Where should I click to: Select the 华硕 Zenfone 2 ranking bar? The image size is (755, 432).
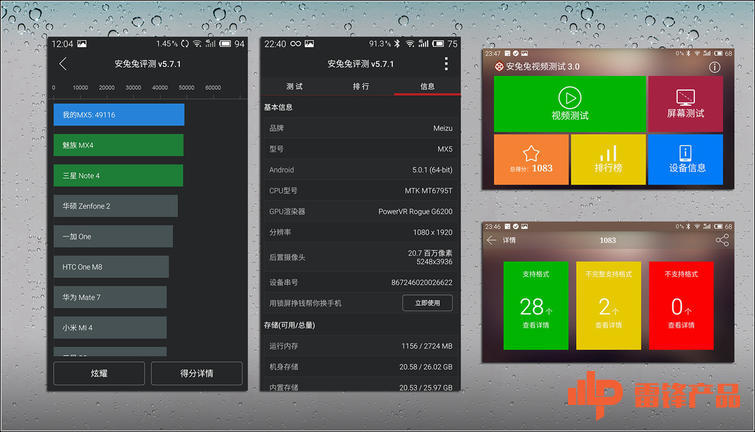tap(116, 206)
